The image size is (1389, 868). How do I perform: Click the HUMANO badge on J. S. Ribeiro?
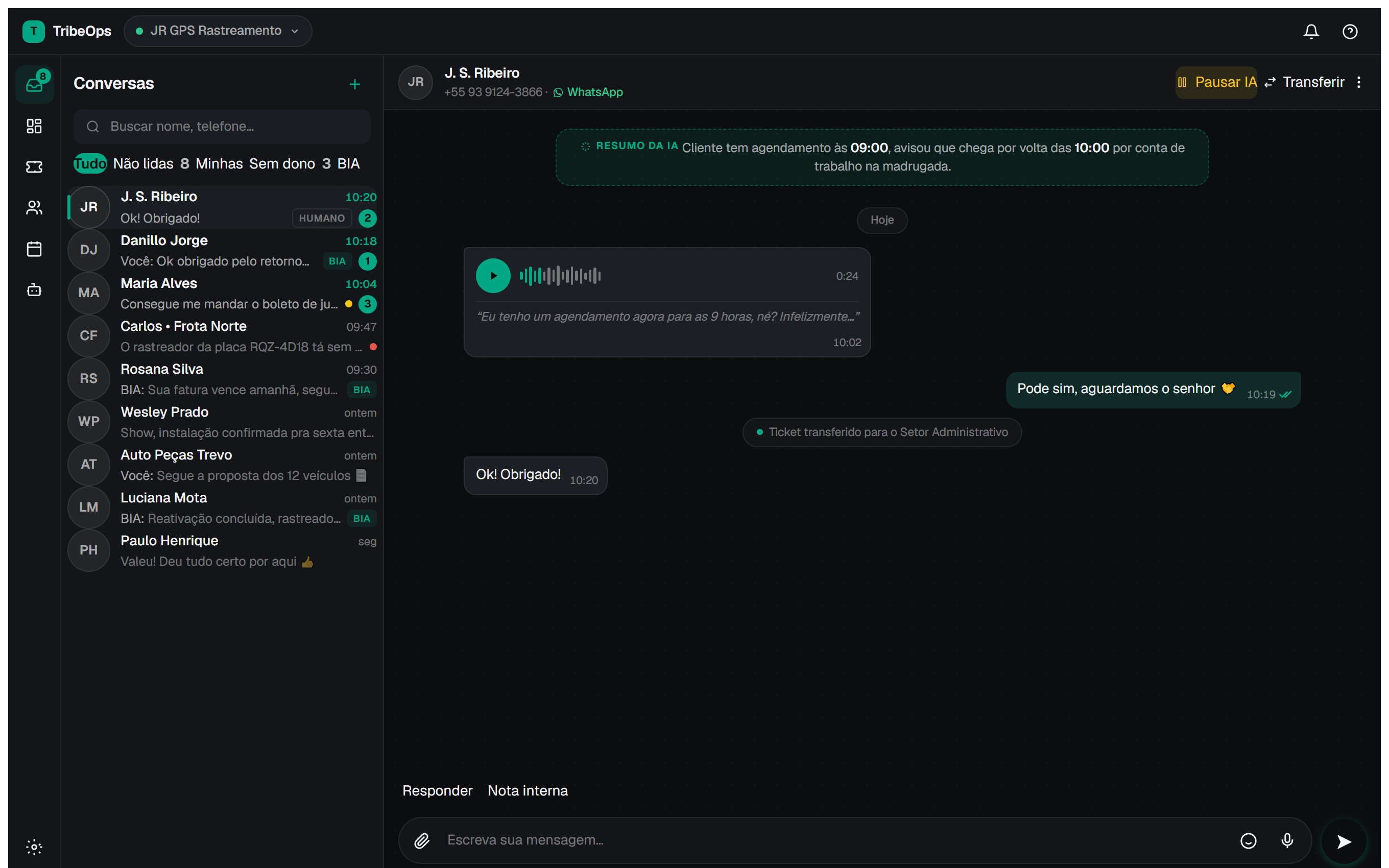pyautogui.click(x=322, y=218)
